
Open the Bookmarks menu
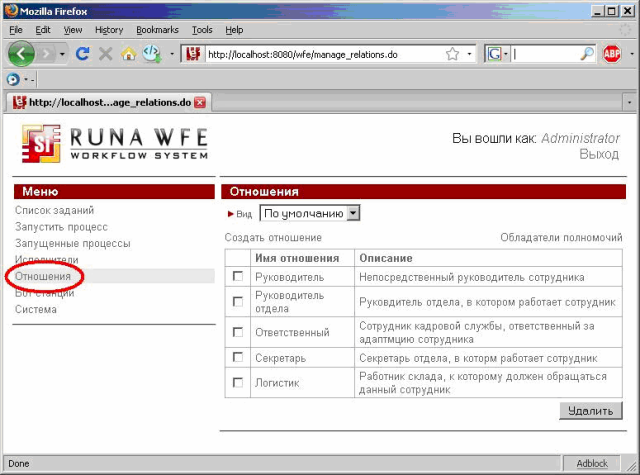[x=157, y=30]
